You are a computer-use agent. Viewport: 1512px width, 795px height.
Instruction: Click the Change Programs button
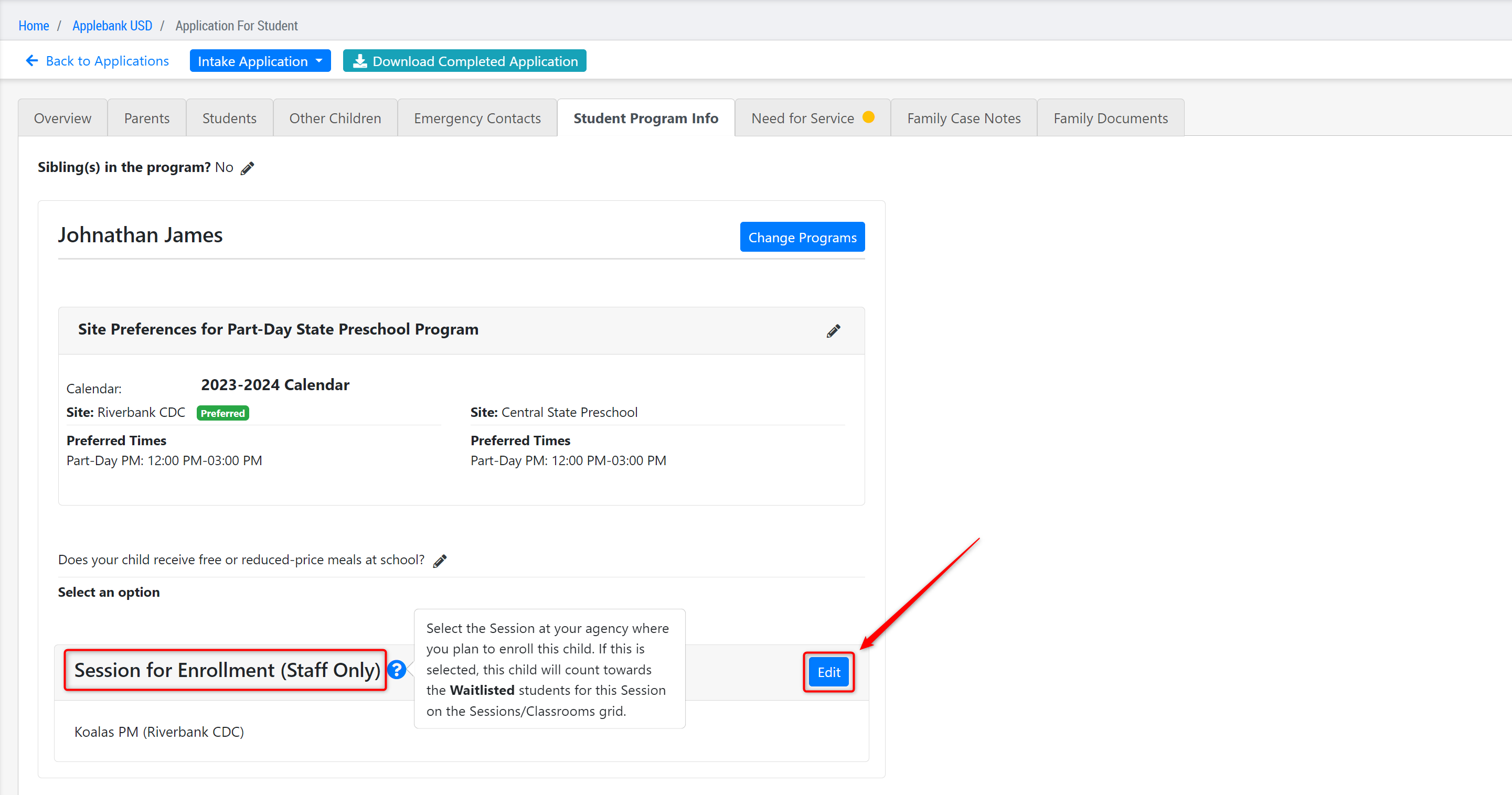point(802,237)
